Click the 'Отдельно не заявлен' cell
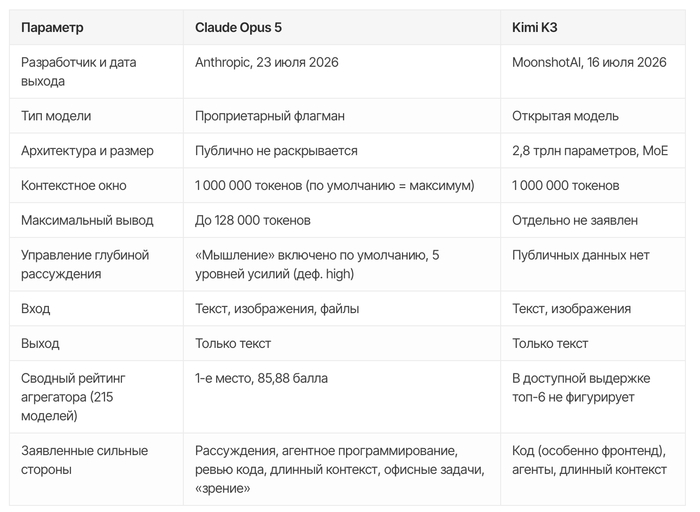Viewport: 700px width, 512px height. point(575,221)
